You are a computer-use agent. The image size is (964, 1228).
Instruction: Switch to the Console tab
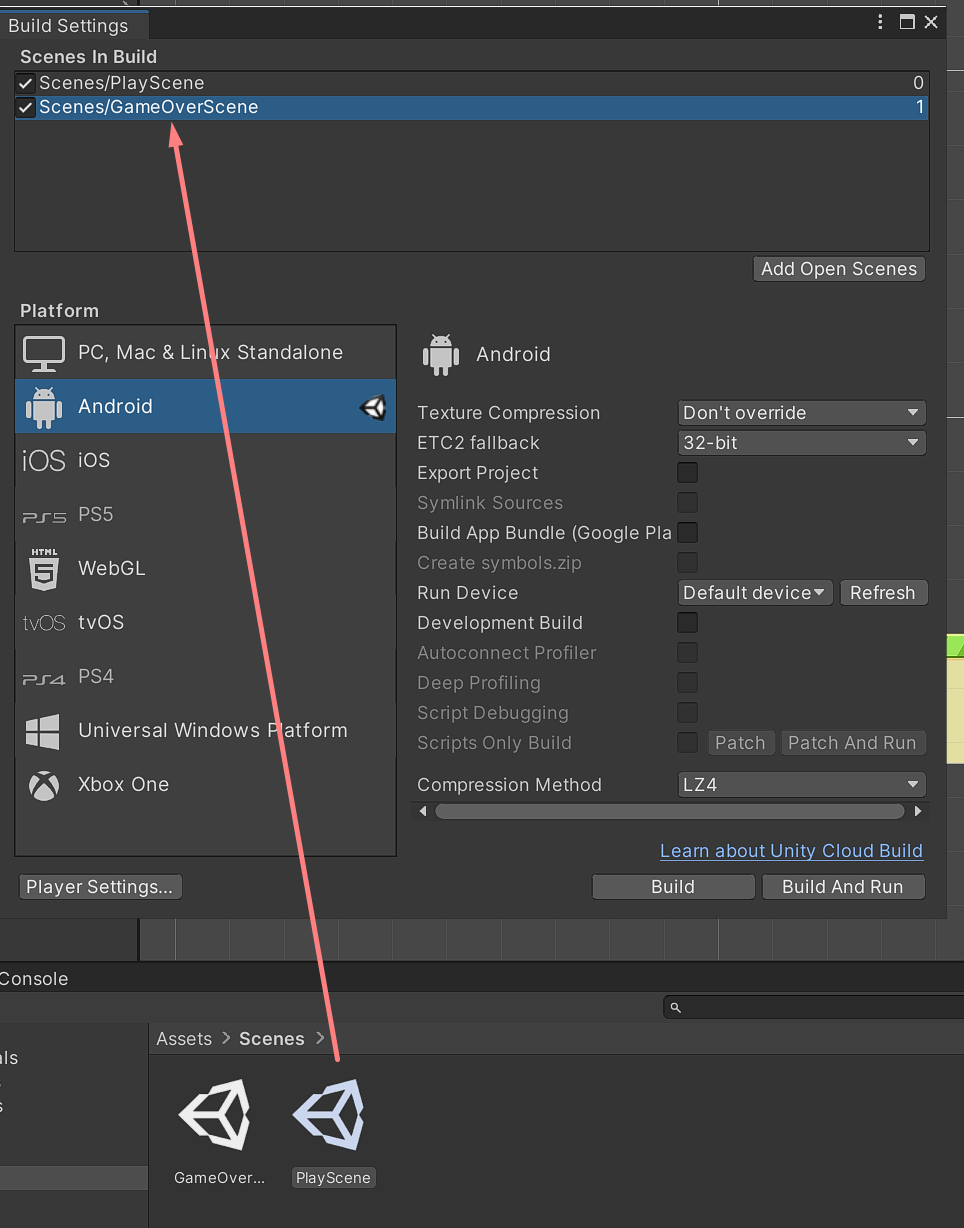click(x=34, y=979)
